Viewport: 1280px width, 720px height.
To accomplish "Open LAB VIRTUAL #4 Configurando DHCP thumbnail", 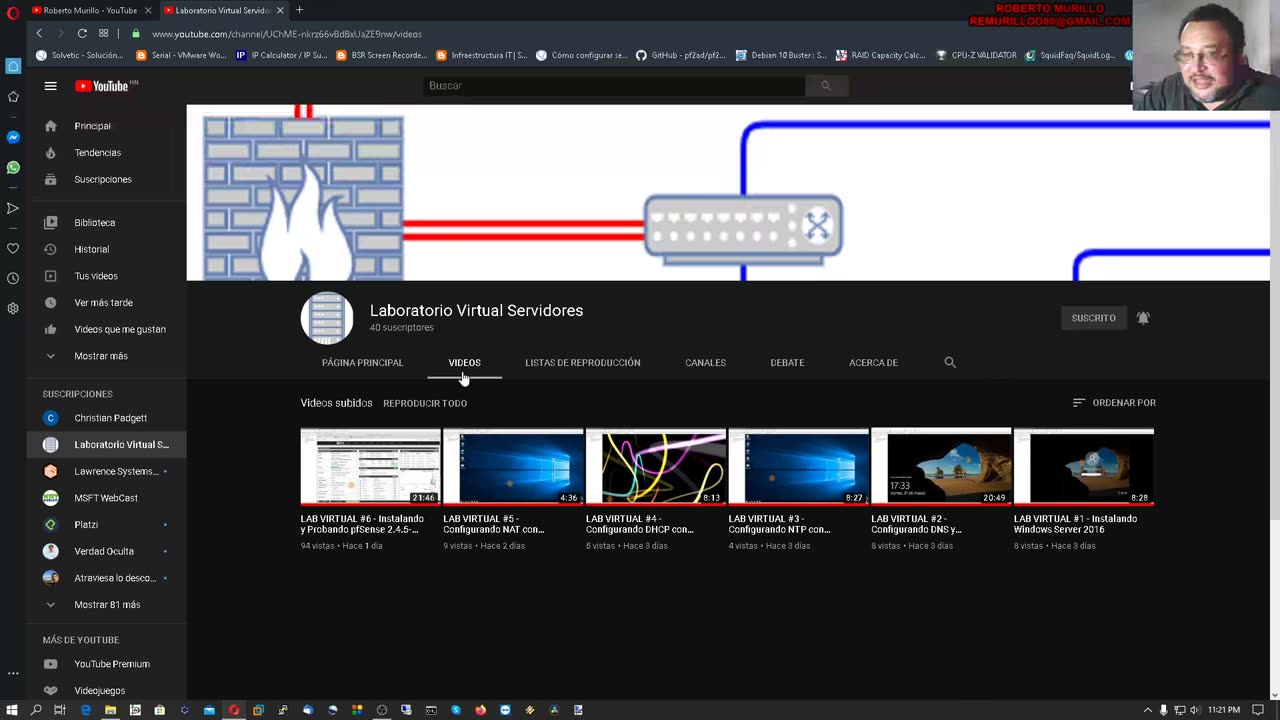I will [x=656, y=466].
